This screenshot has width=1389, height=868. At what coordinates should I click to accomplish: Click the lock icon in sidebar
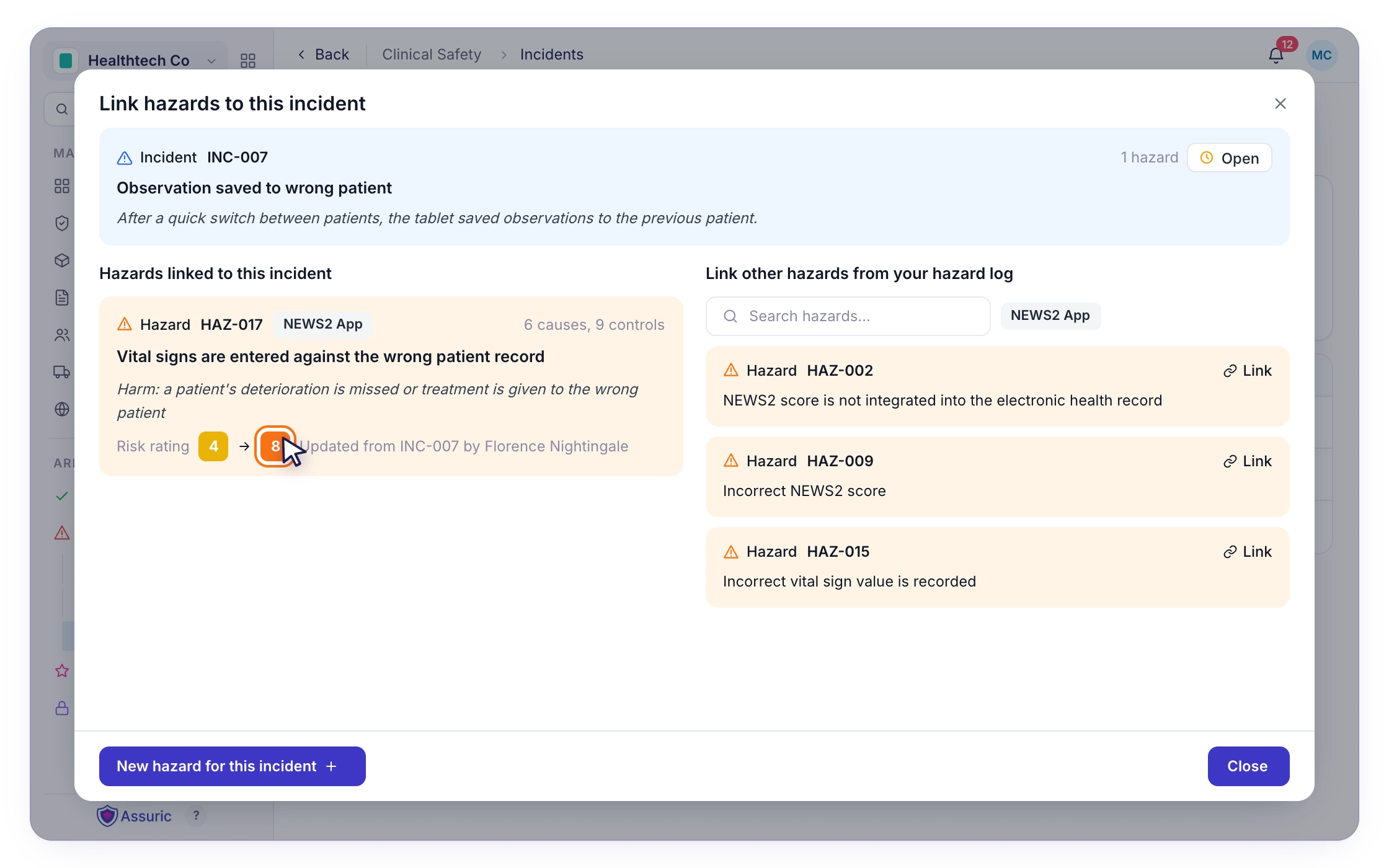pos(62,708)
